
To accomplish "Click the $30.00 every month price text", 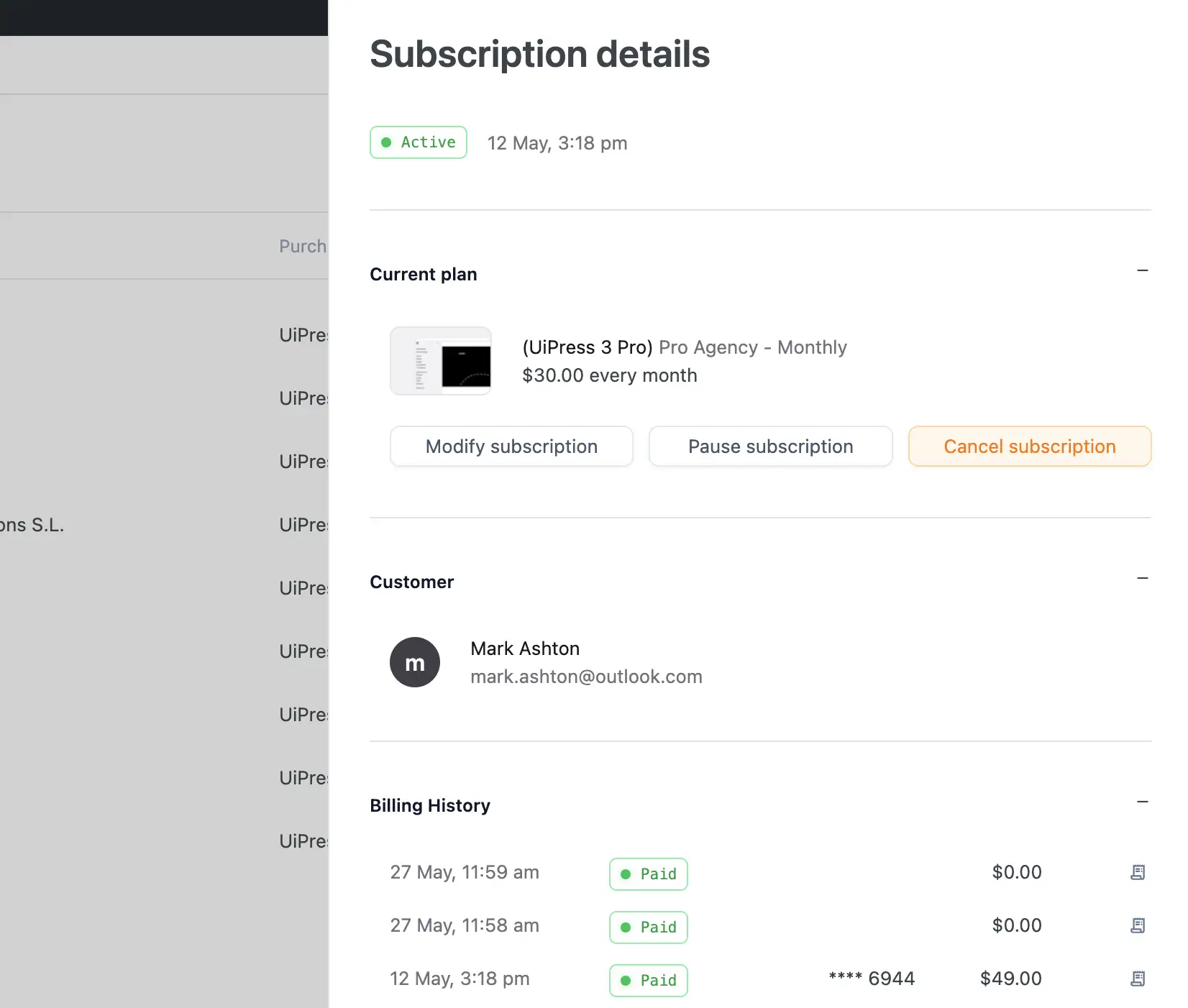I will (609, 375).
